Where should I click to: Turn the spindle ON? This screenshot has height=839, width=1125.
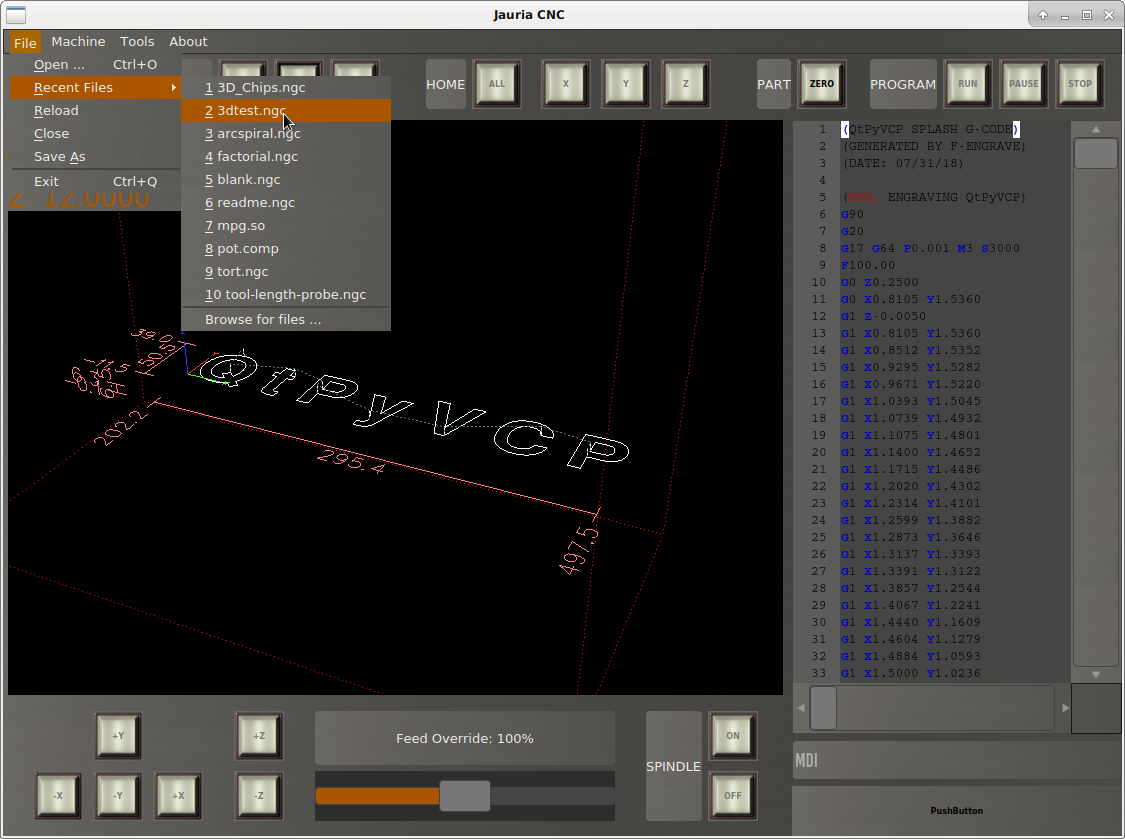733,736
